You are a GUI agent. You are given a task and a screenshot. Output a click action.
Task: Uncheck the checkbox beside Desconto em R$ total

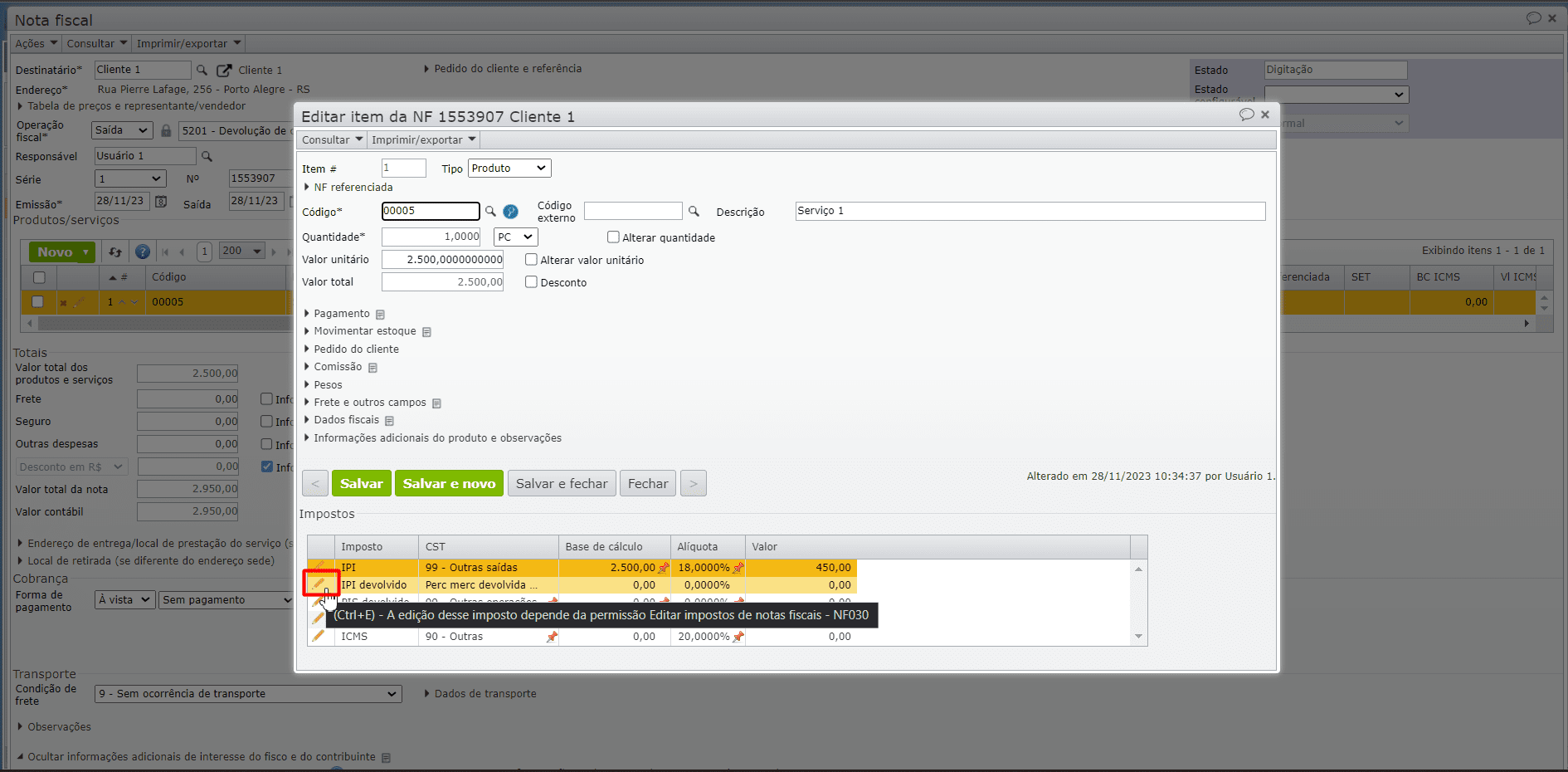(267, 467)
